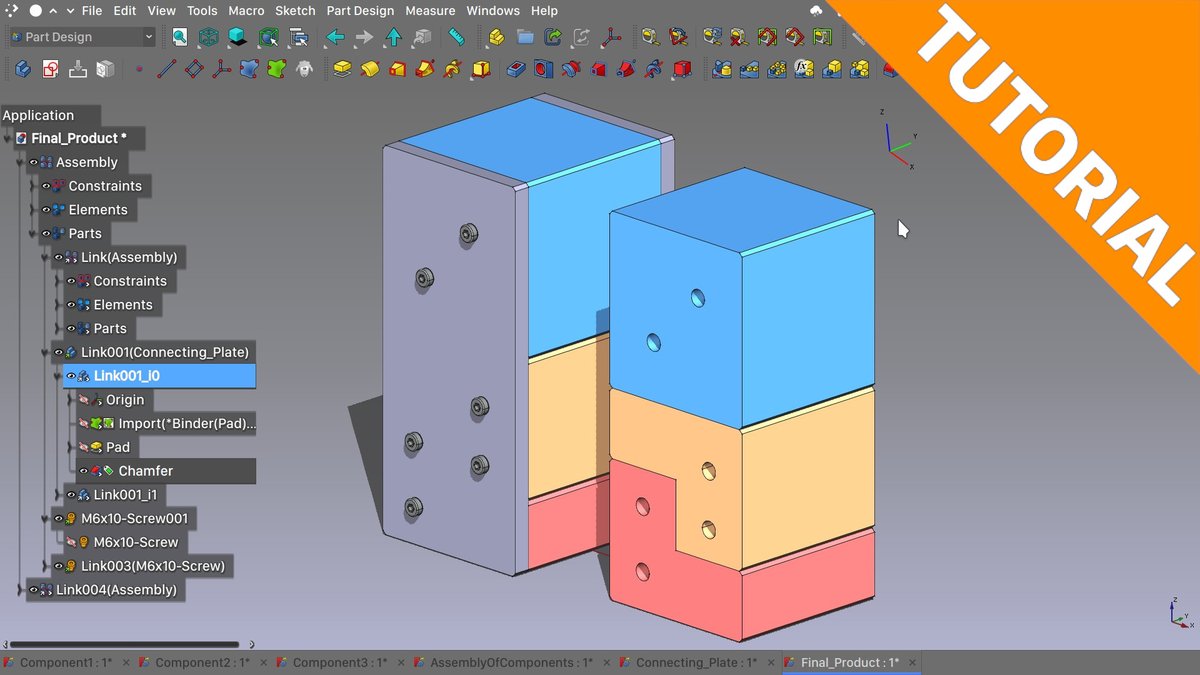Screen dimensions: 1200x675
Task: Click the create part yellow icon
Action: pyautogui.click(x=495, y=37)
